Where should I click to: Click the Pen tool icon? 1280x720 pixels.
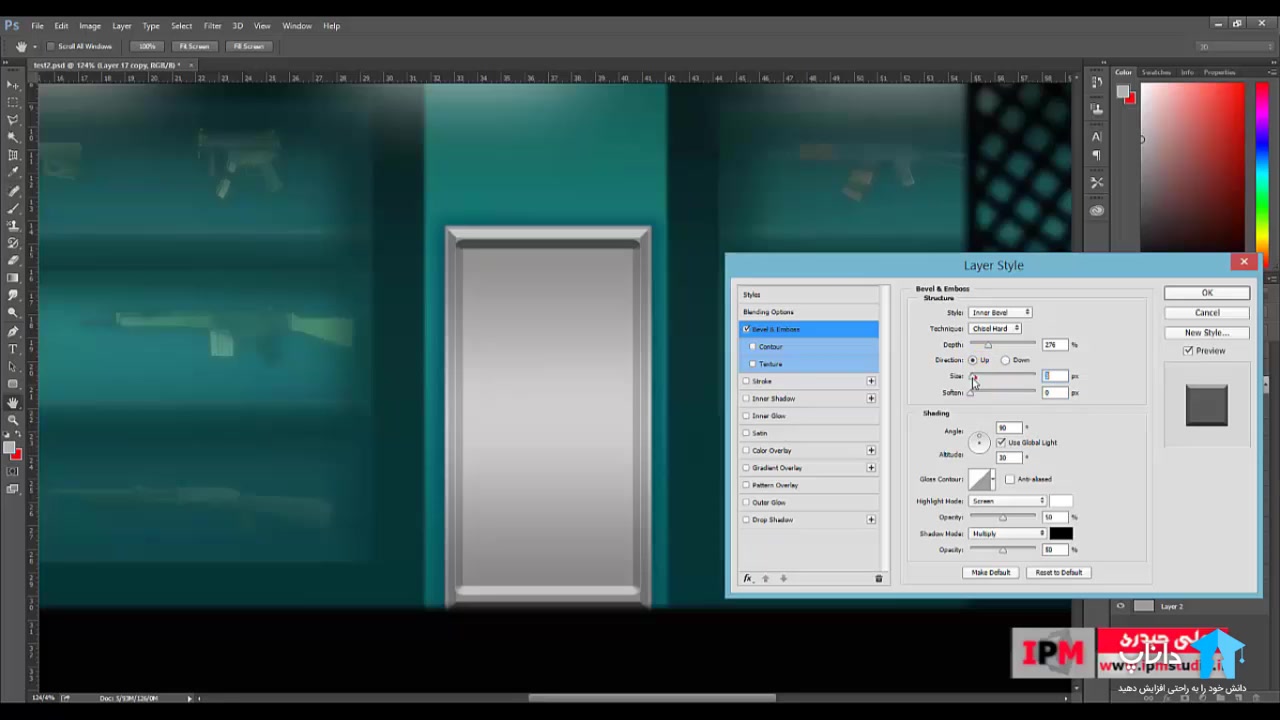[13, 331]
